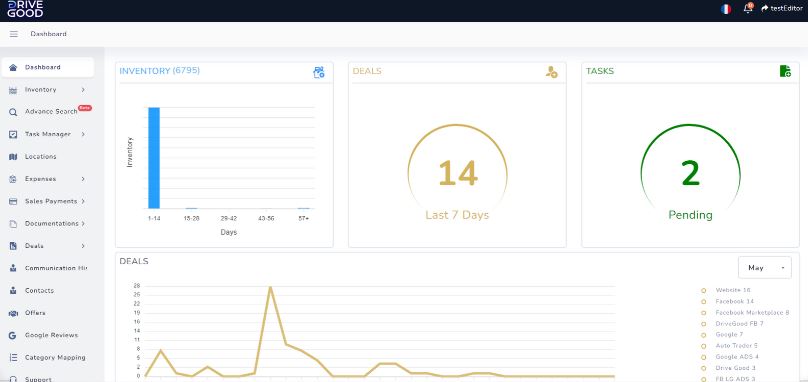Expand the Inventory submenu chevron
808x382 pixels.
click(83, 90)
